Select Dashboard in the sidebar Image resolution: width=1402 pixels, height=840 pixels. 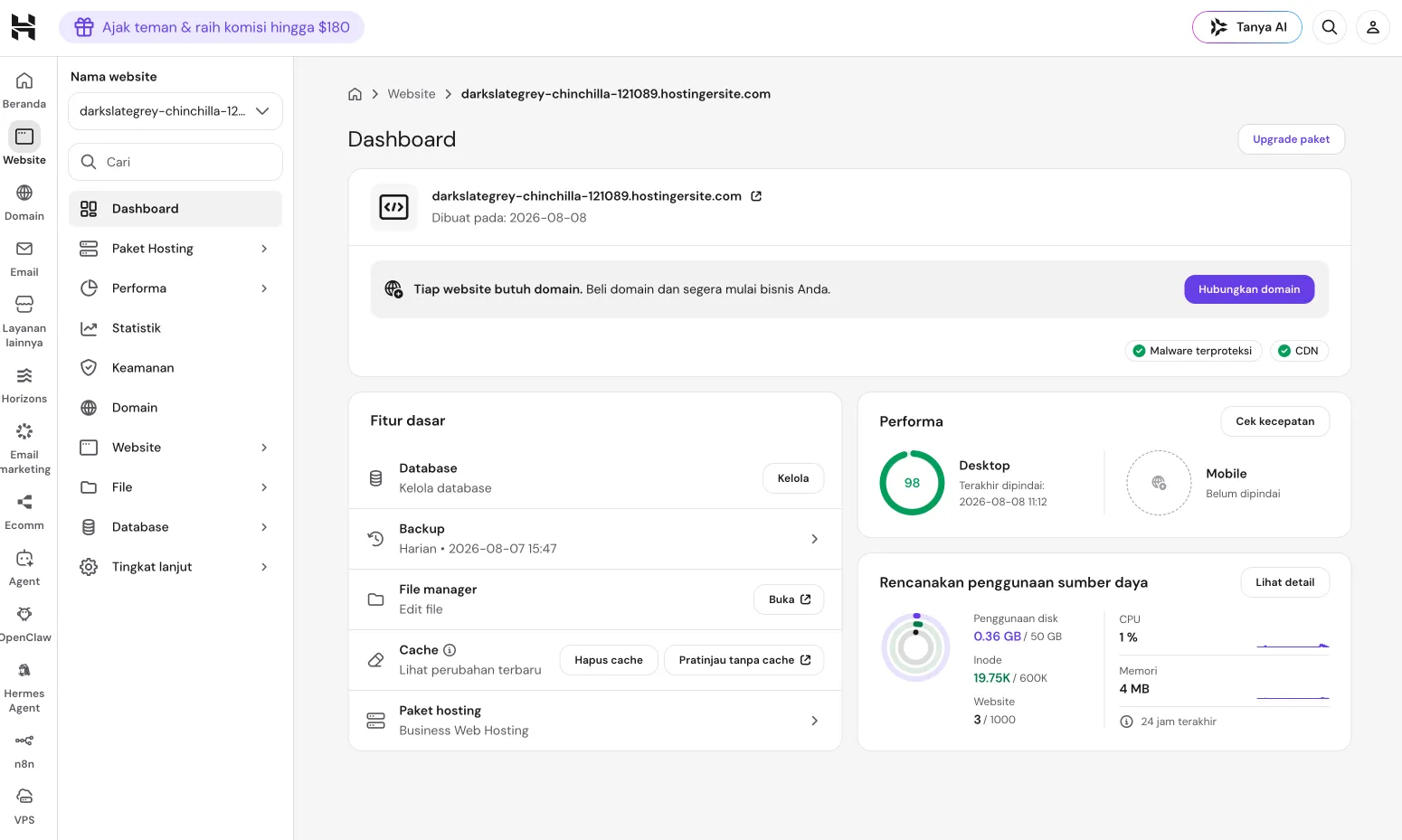click(x=175, y=209)
